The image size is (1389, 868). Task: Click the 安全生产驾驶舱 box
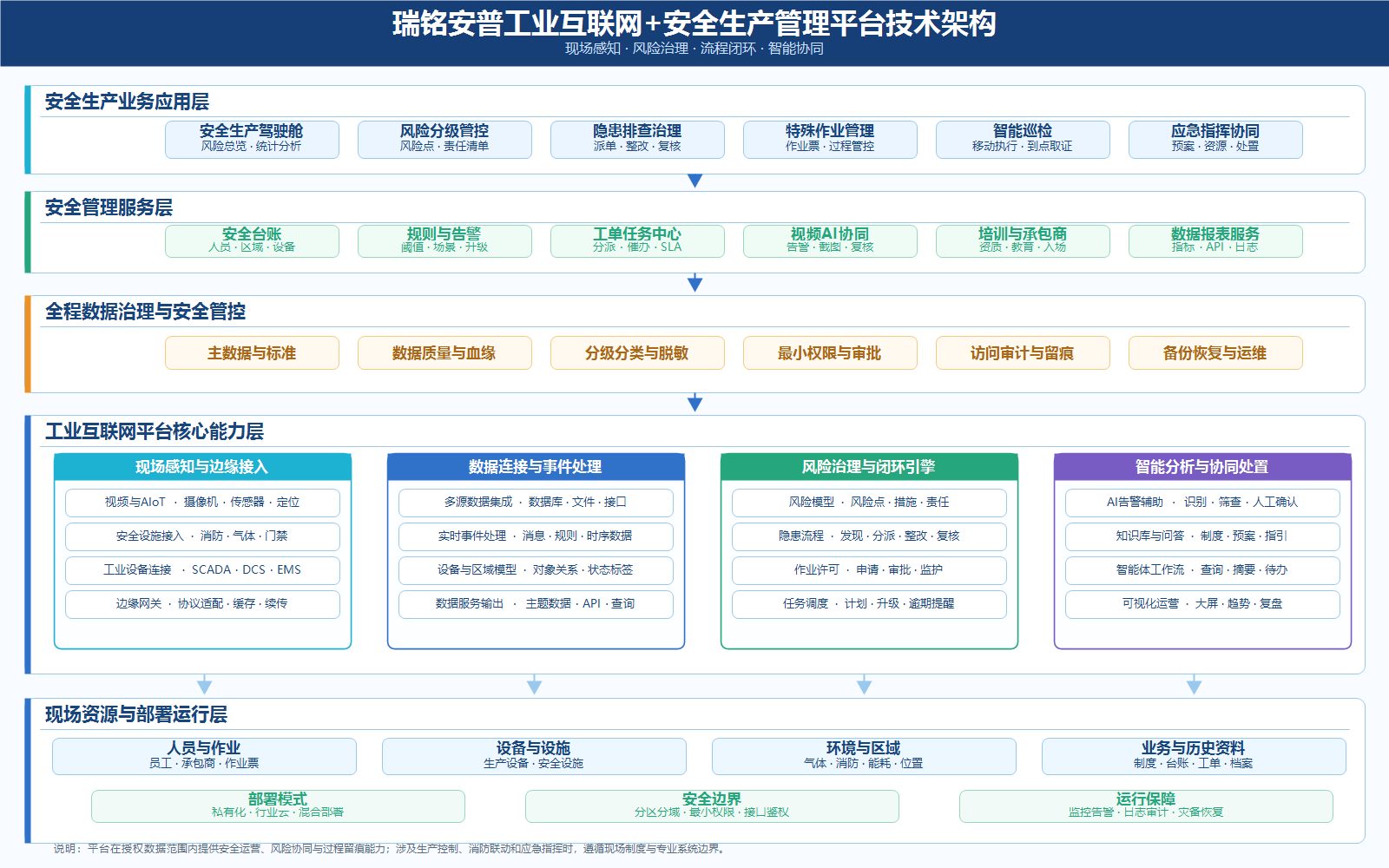coord(252,139)
